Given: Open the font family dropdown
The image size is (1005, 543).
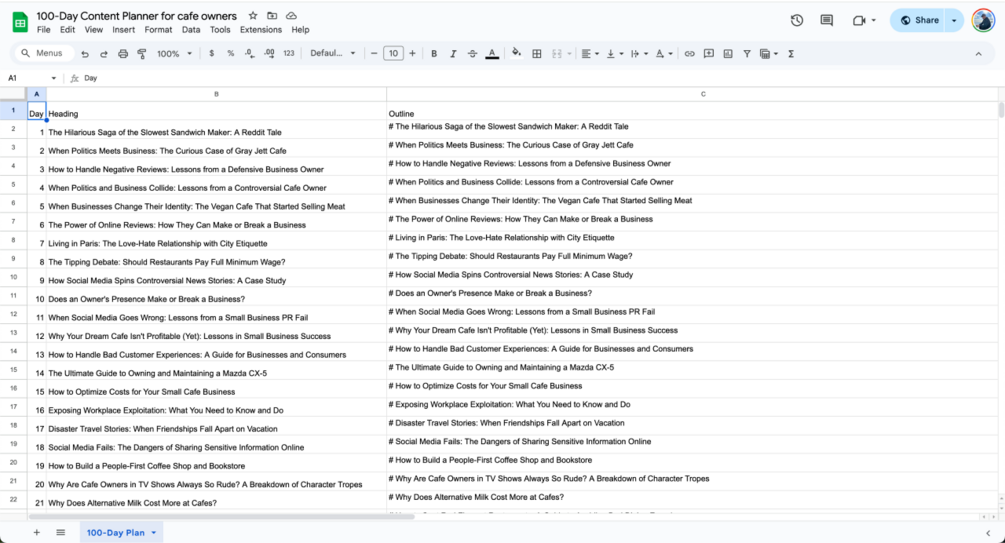Looking at the screenshot, I should 332,54.
